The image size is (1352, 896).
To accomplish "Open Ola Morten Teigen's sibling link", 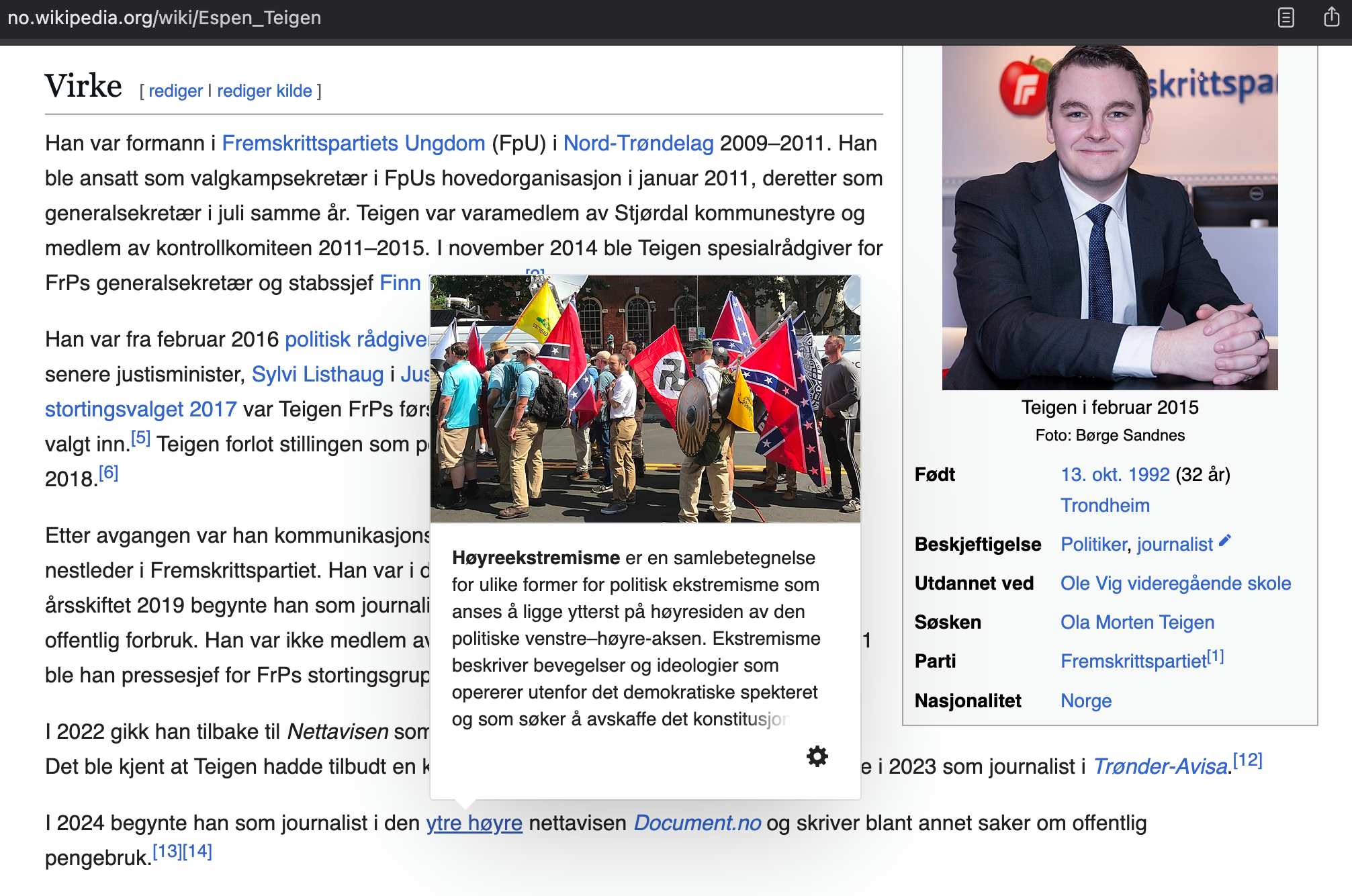I will [1137, 623].
